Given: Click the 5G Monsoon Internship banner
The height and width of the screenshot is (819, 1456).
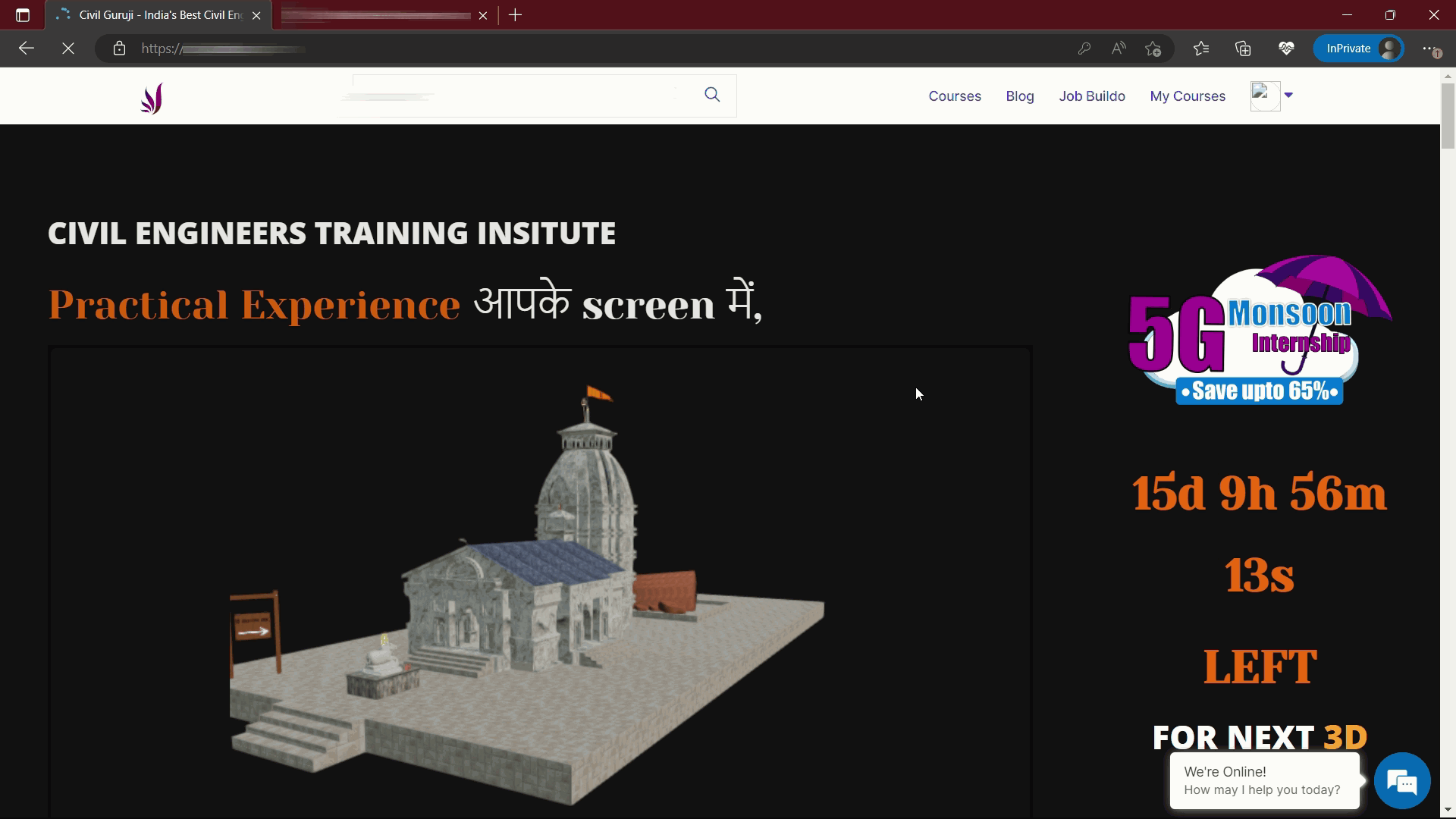Looking at the screenshot, I should tap(1260, 331).
